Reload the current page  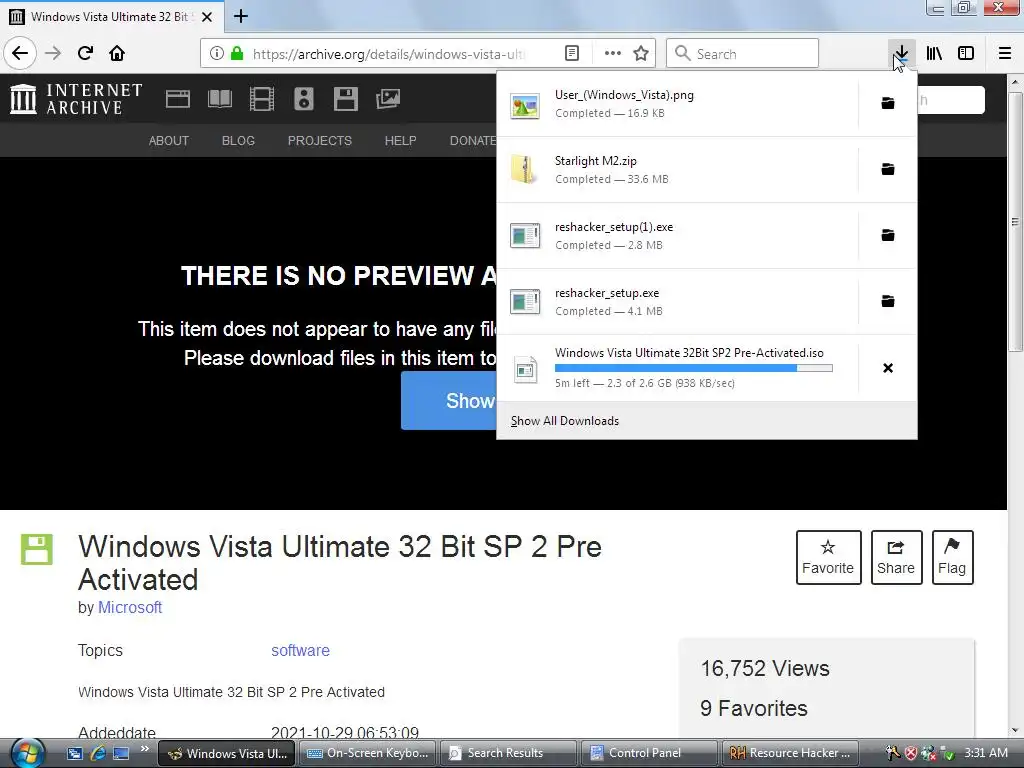coord(85,54)
